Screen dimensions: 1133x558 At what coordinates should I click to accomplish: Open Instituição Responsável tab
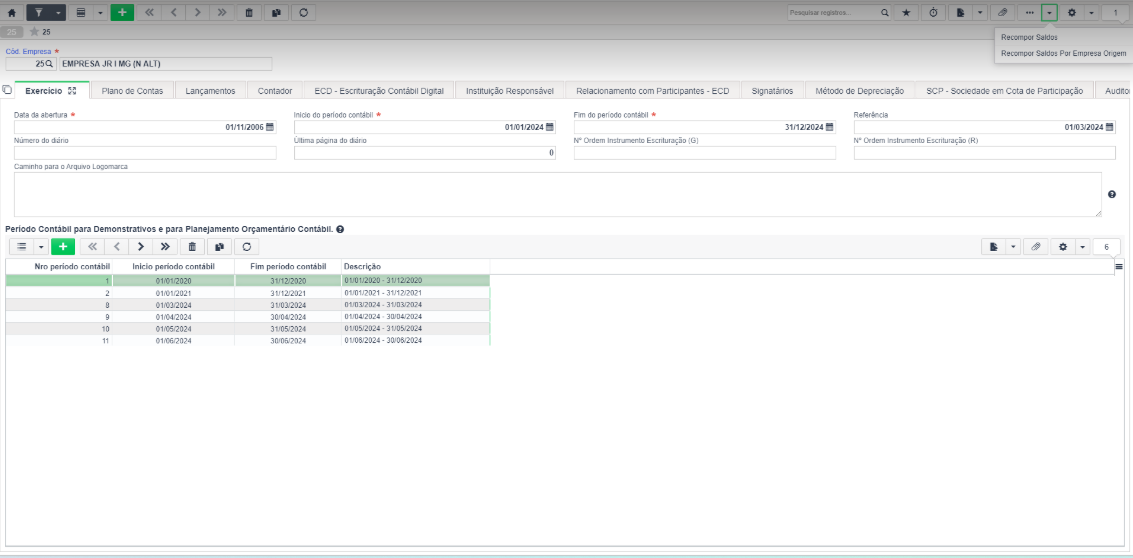click(509, 90)
